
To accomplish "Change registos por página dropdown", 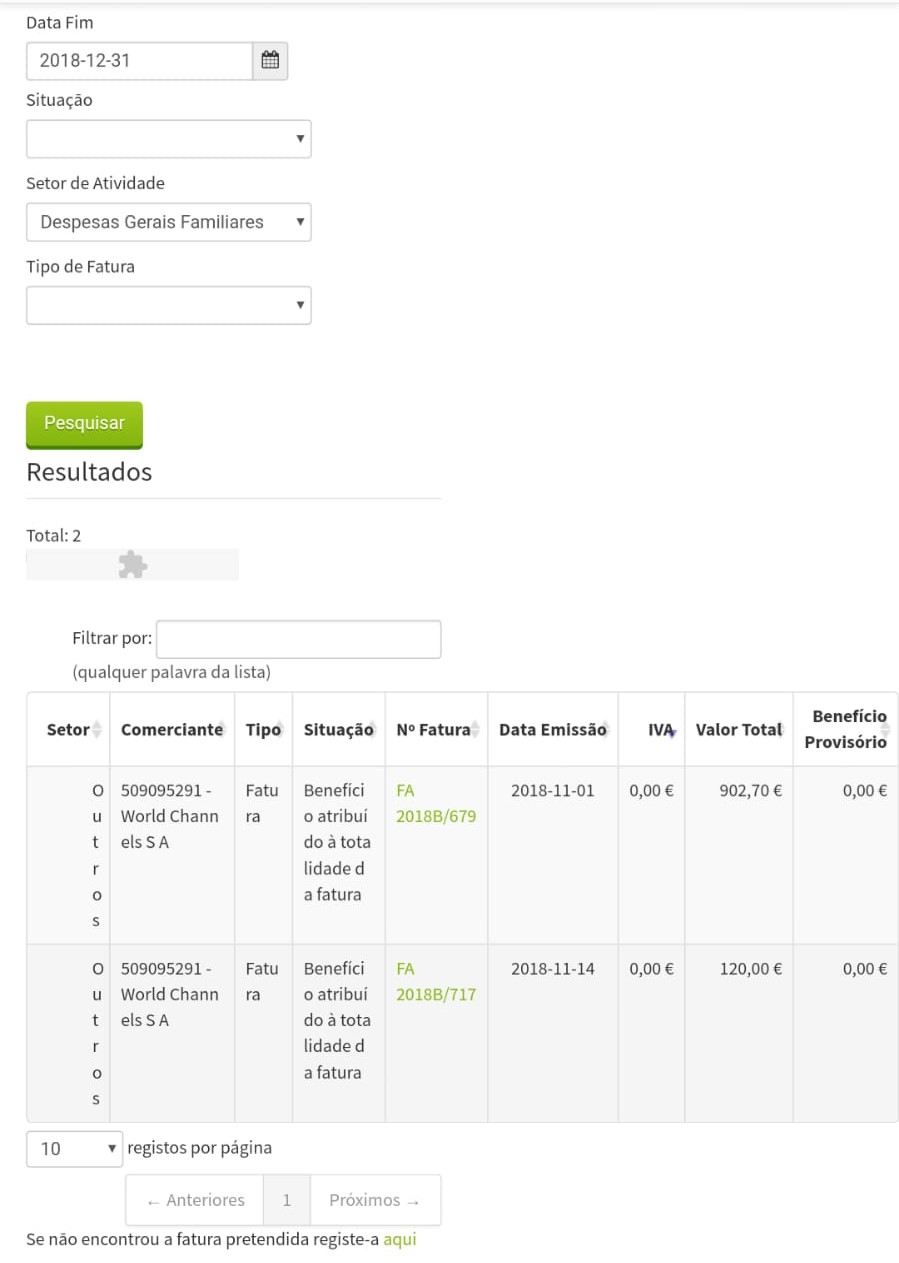I will pyautogui.click(x=74, y=1149).
